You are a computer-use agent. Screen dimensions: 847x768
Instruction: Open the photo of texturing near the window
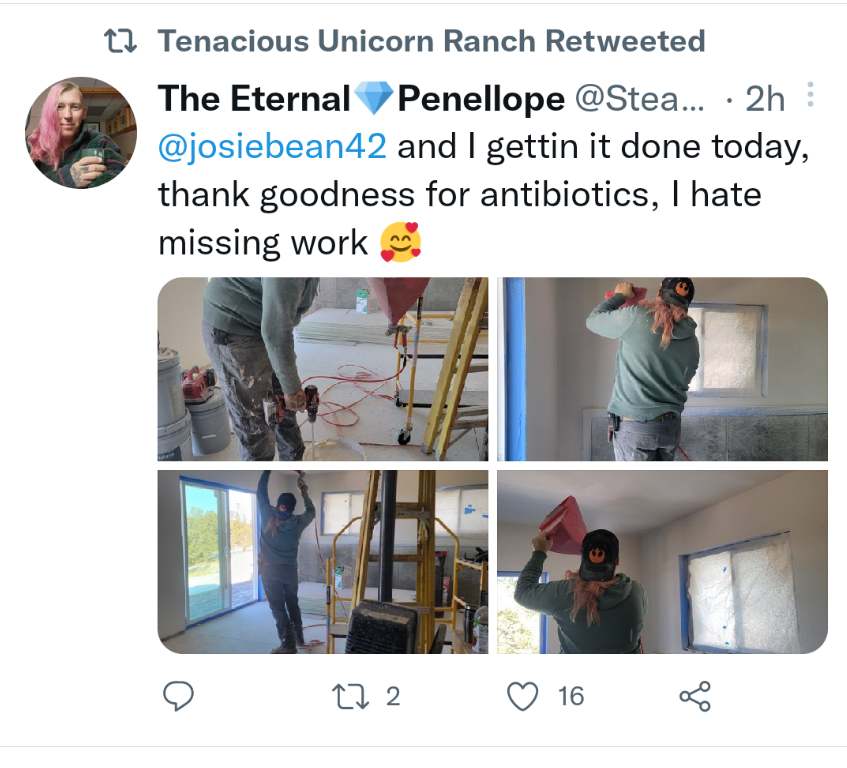[x=662, y=369]
